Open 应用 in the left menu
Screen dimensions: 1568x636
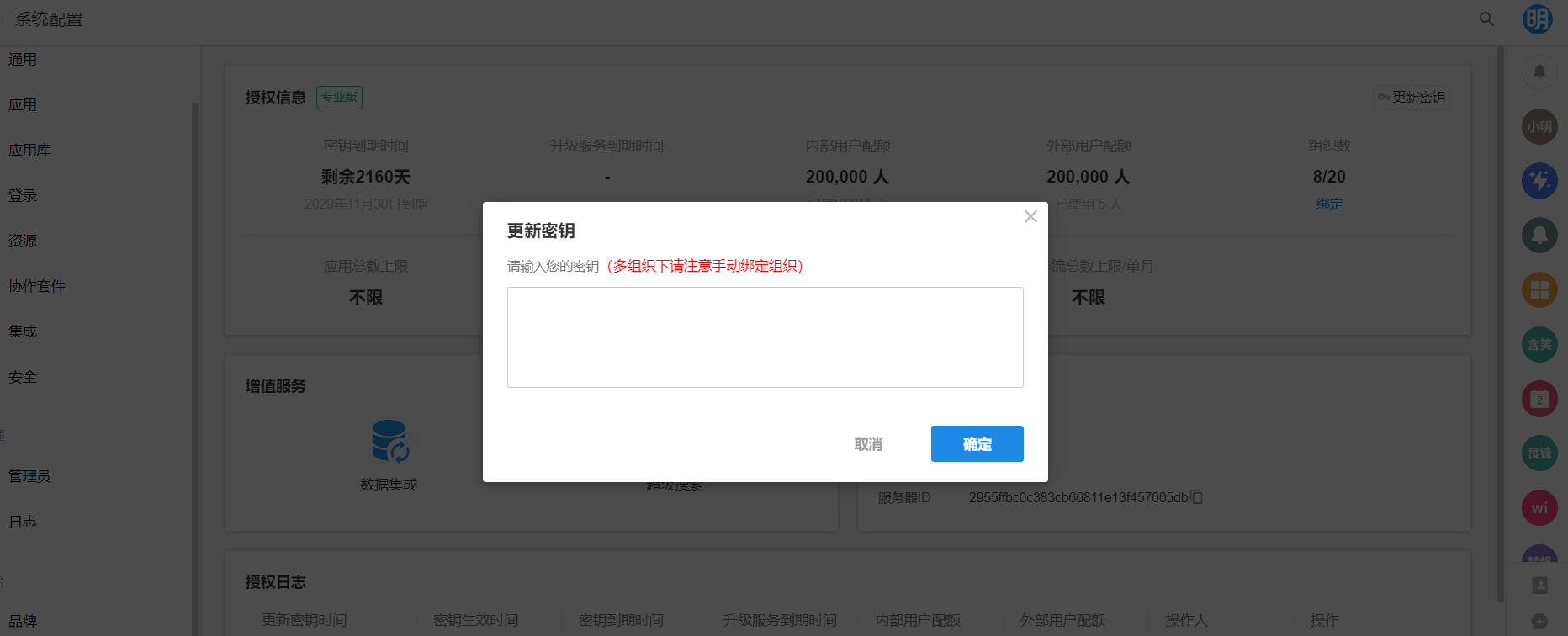click(23, 105)
